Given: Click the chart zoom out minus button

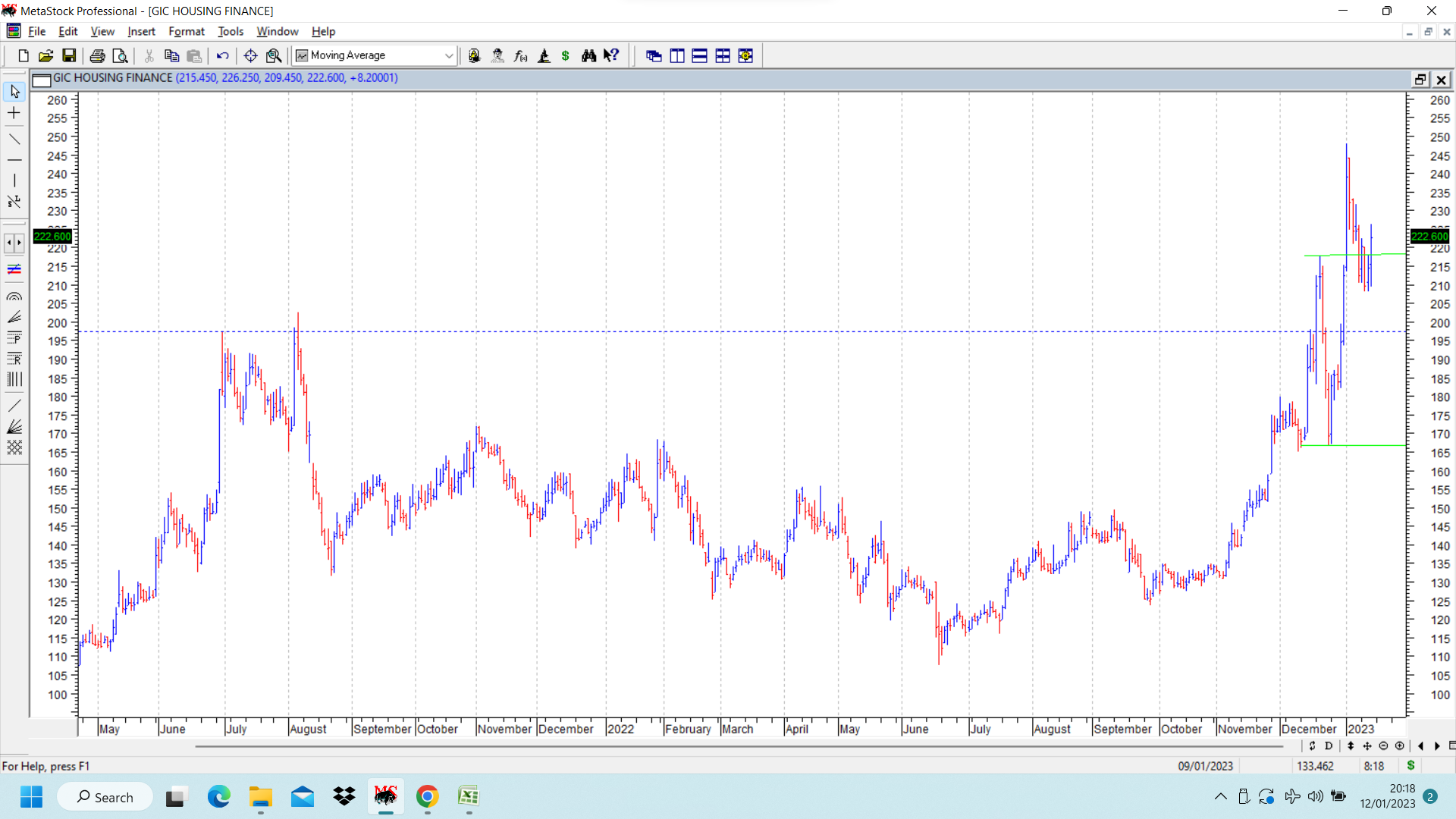Looking at the screenshot, I should [1383, 746].
